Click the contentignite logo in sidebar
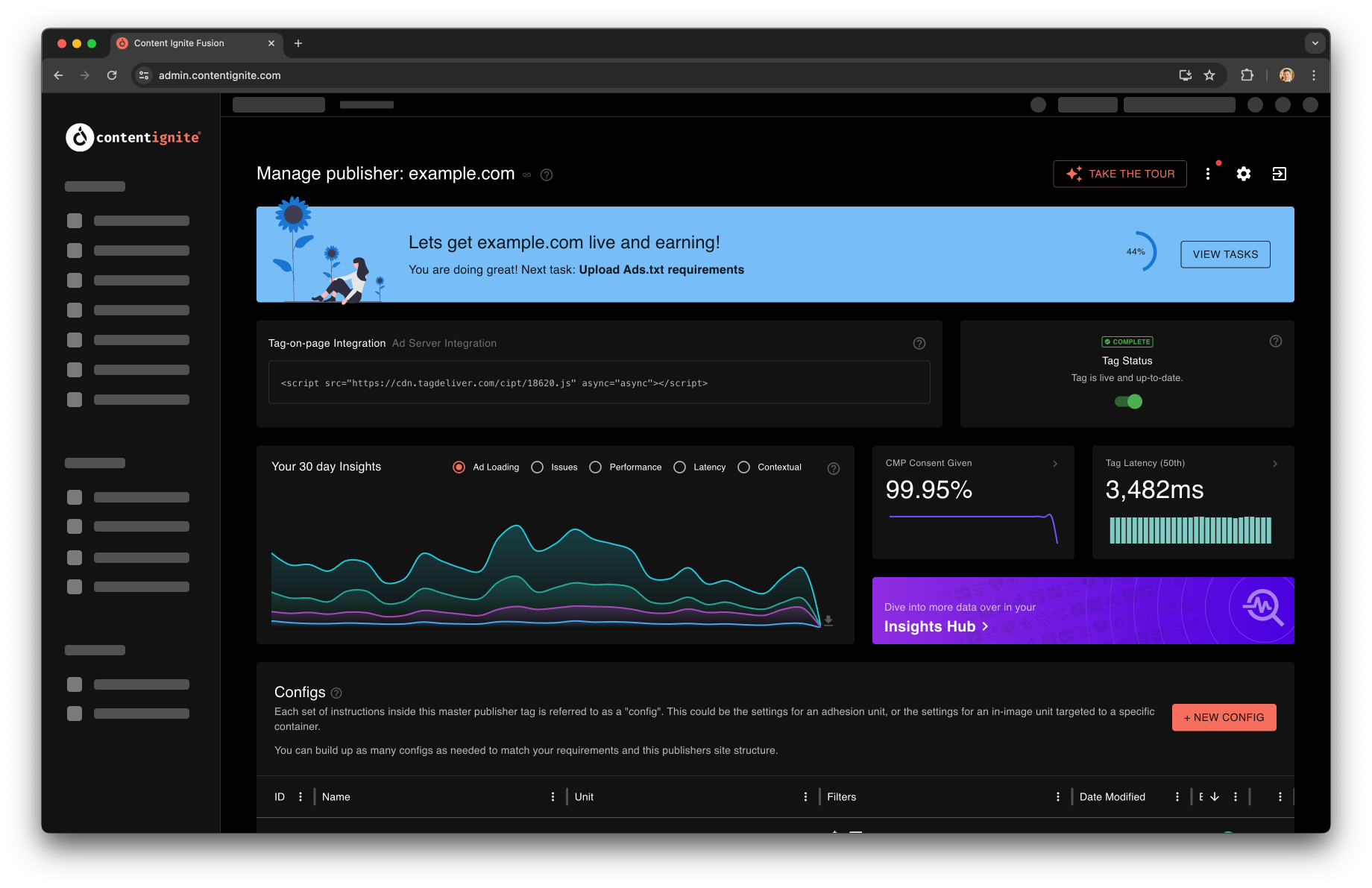Image resolution: width=1372 pixels, height=888 pixels. (x=133, y=137)
